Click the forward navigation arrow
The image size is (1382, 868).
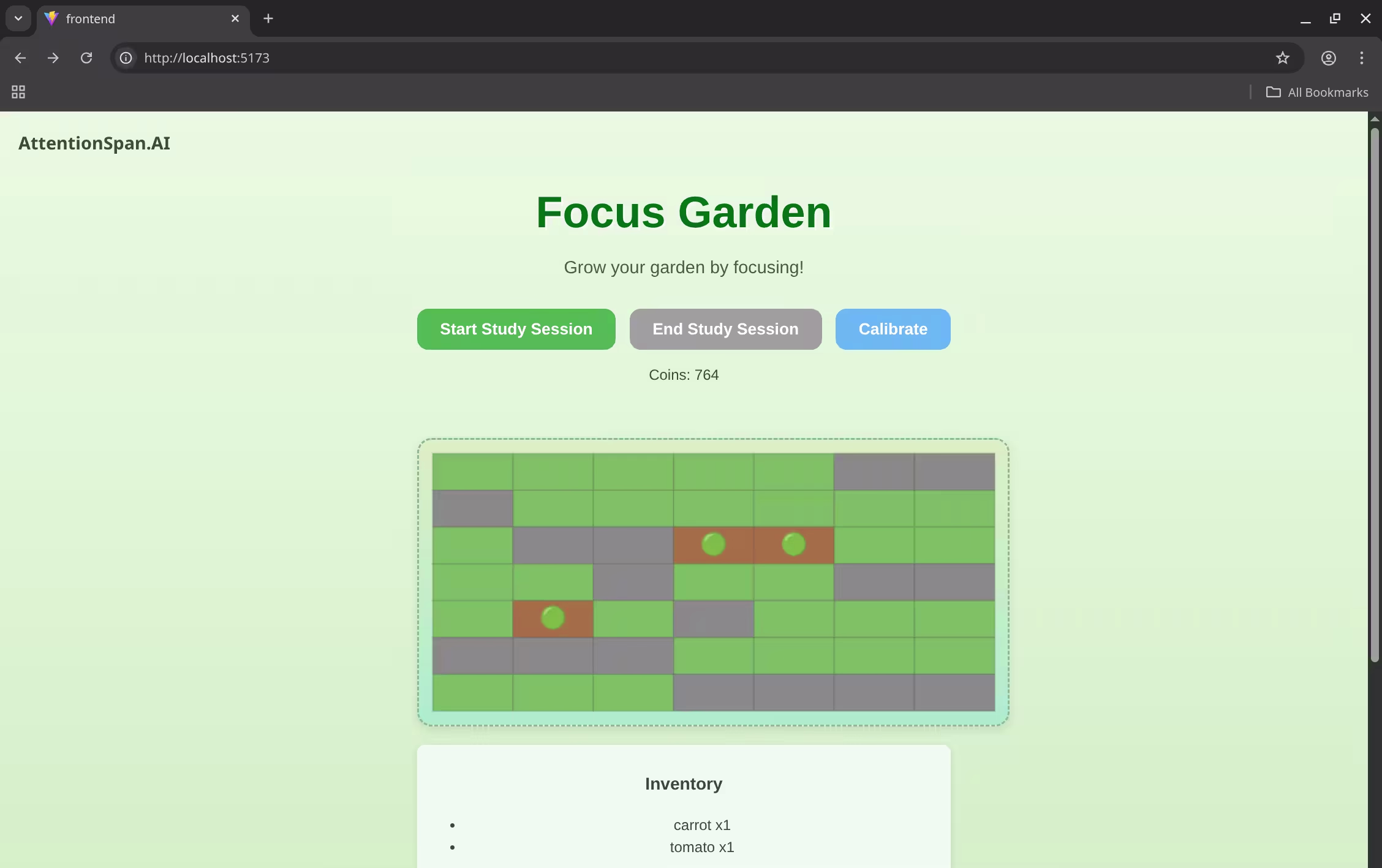[x=53, y=58]
